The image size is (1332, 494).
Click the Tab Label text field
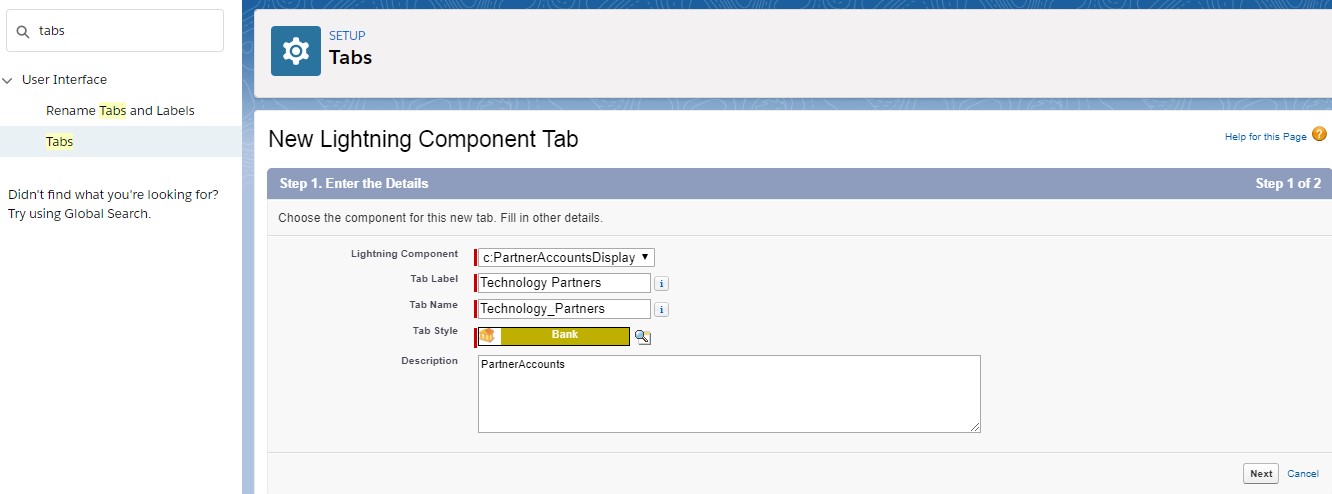(x=564, y=283)
